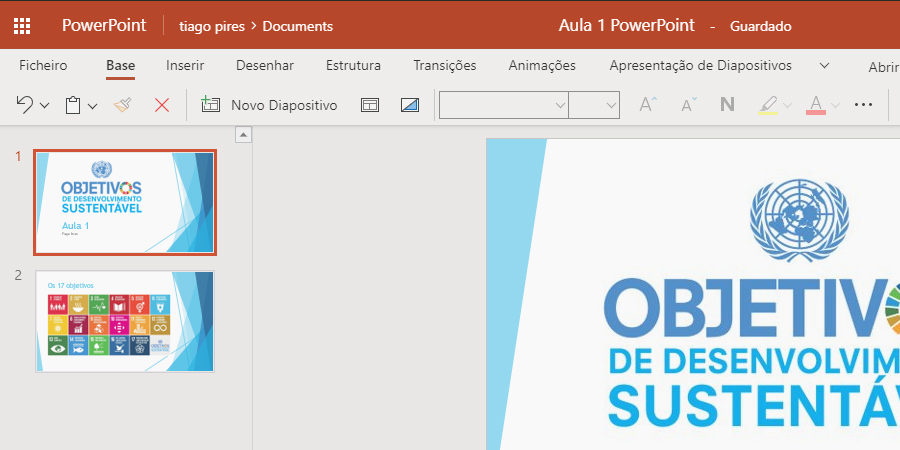This screenshot has height=450, width=900.
Task: Open Apresentação de Diapositivos tab
Action: (700, 65)
